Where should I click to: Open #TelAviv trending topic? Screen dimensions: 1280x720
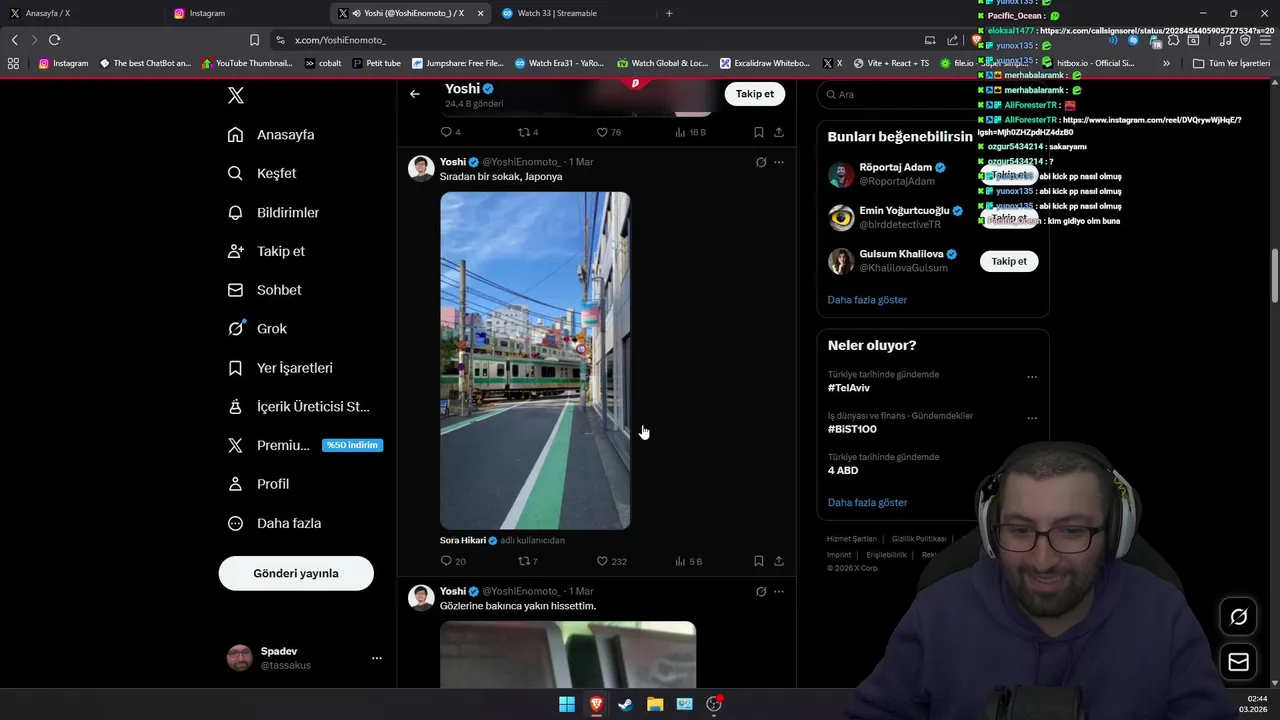tap(849, 388)
